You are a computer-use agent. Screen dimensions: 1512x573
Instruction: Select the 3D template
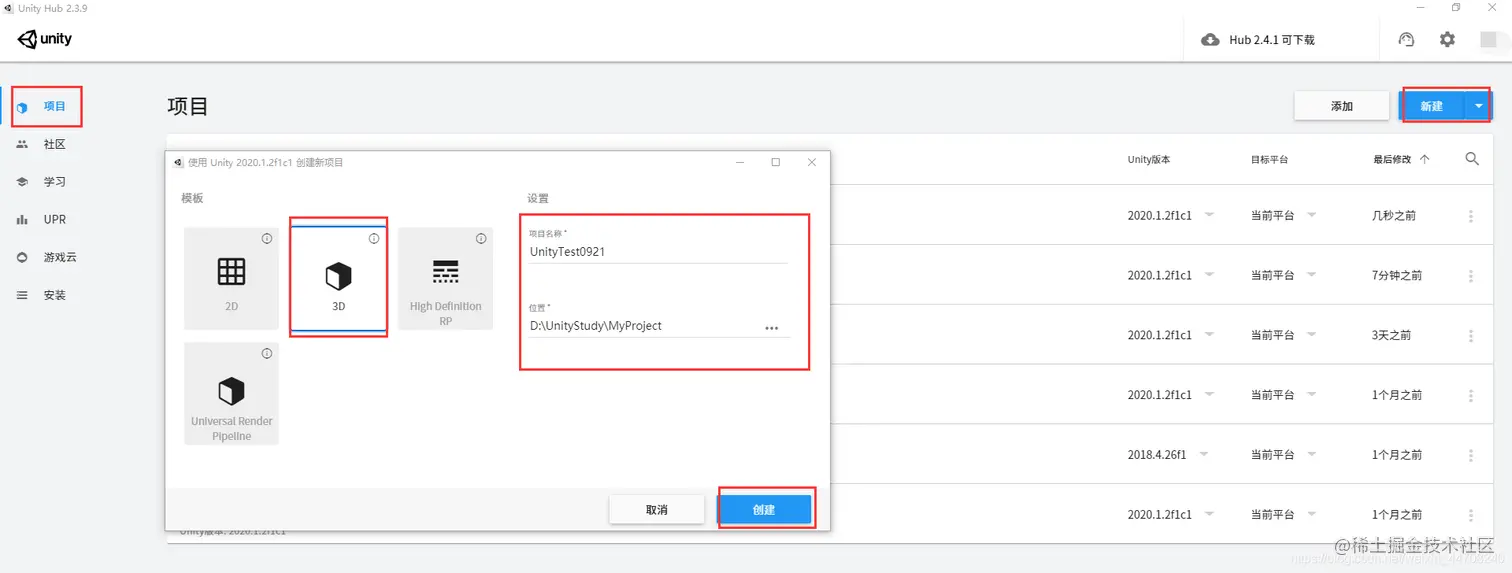click(x=338, y=278)
